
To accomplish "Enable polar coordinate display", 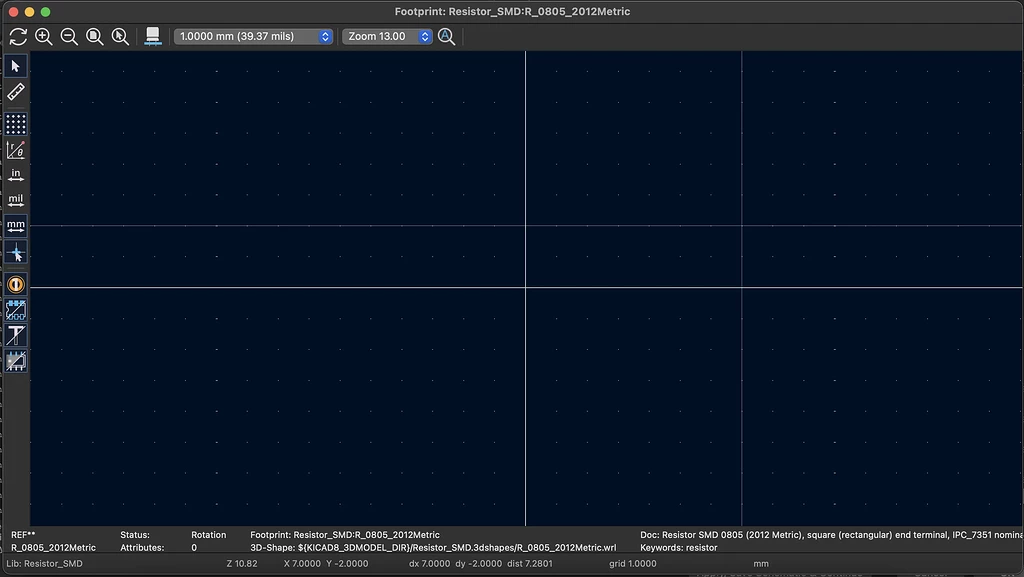I will 15,149.
